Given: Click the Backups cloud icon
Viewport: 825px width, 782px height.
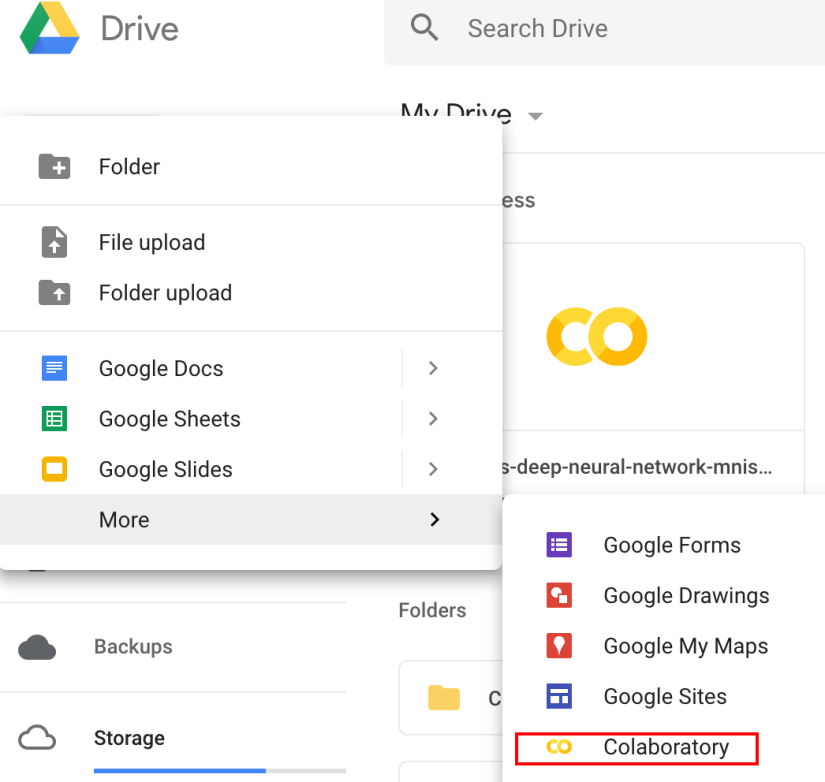Looking at the screenshot, I should coord(37,647).
